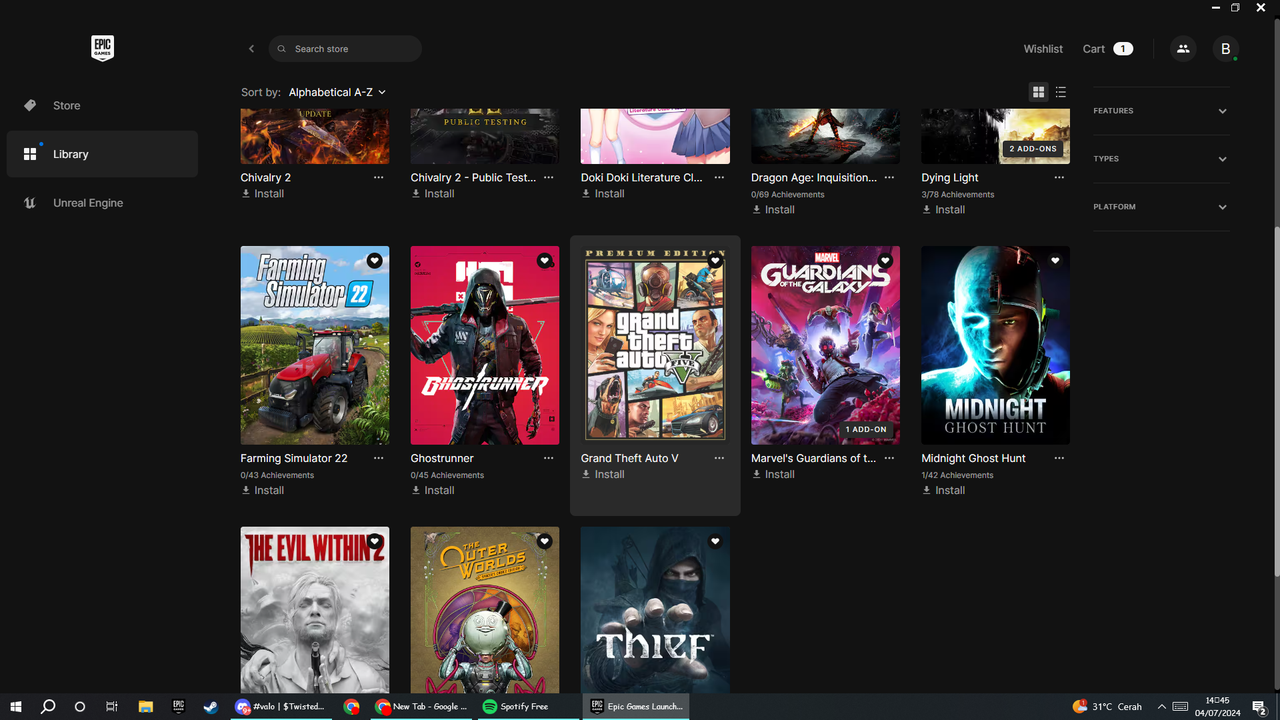The width and height of the screenshot is (1280, 720).
Task: Open Cortana circle on the taskbar
Action: [80, 707]
